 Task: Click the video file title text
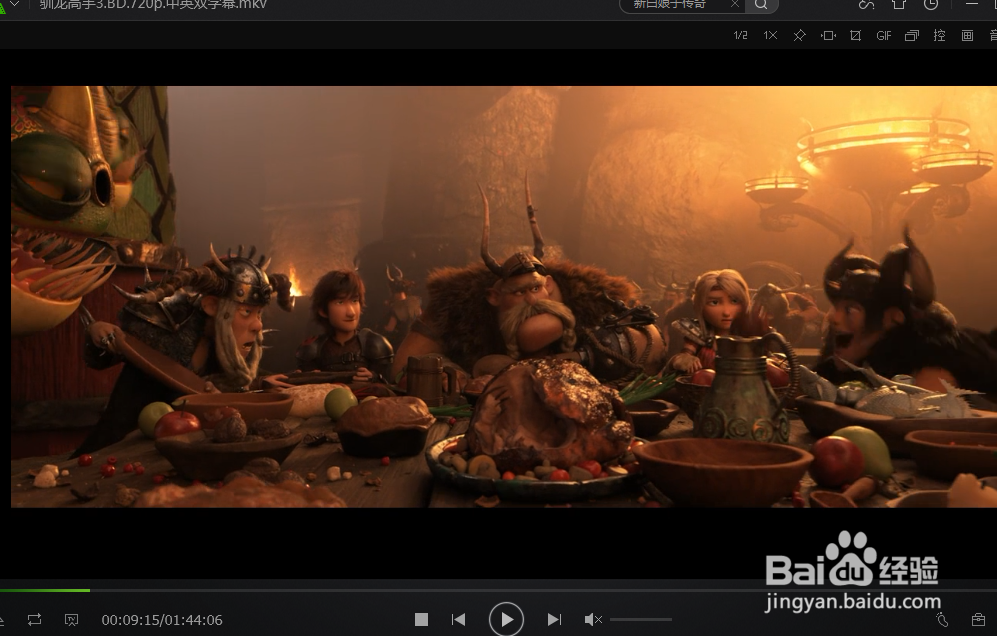153,4
